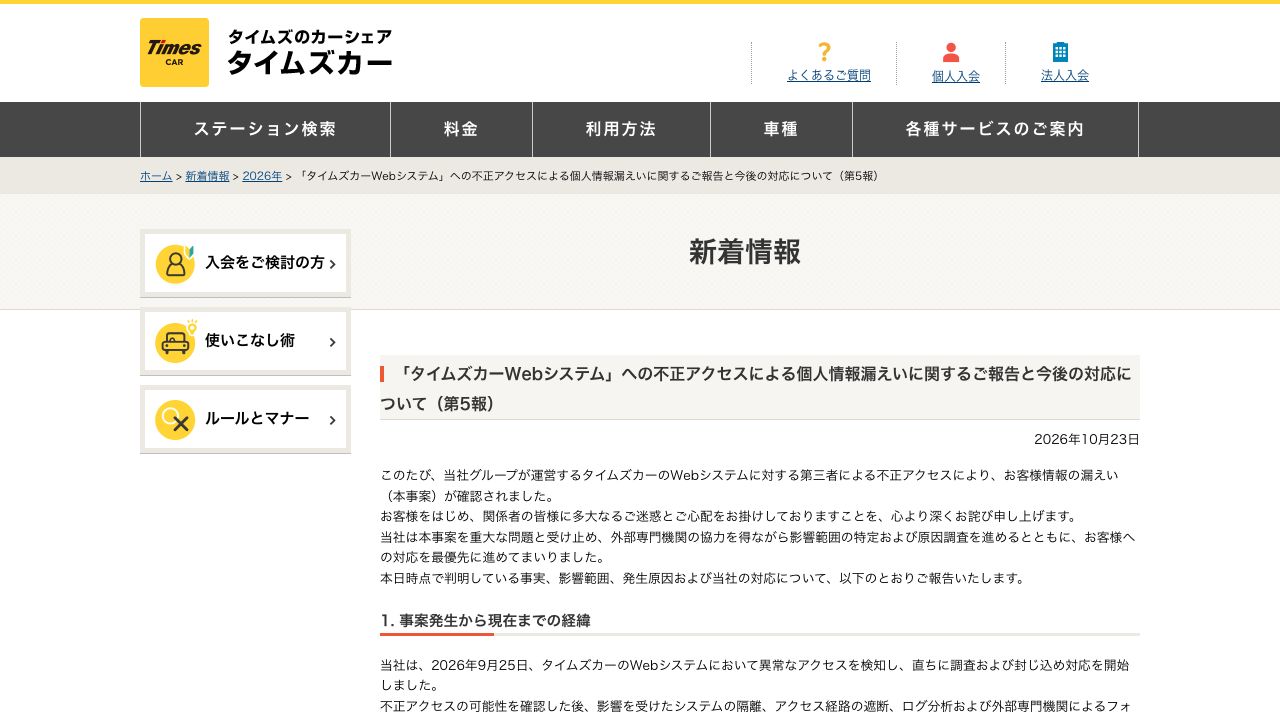Click the car icon beside 使いこなし術
Image resolution: width=1280 pixels, height=720 pixels.
(x=175, y=342)
